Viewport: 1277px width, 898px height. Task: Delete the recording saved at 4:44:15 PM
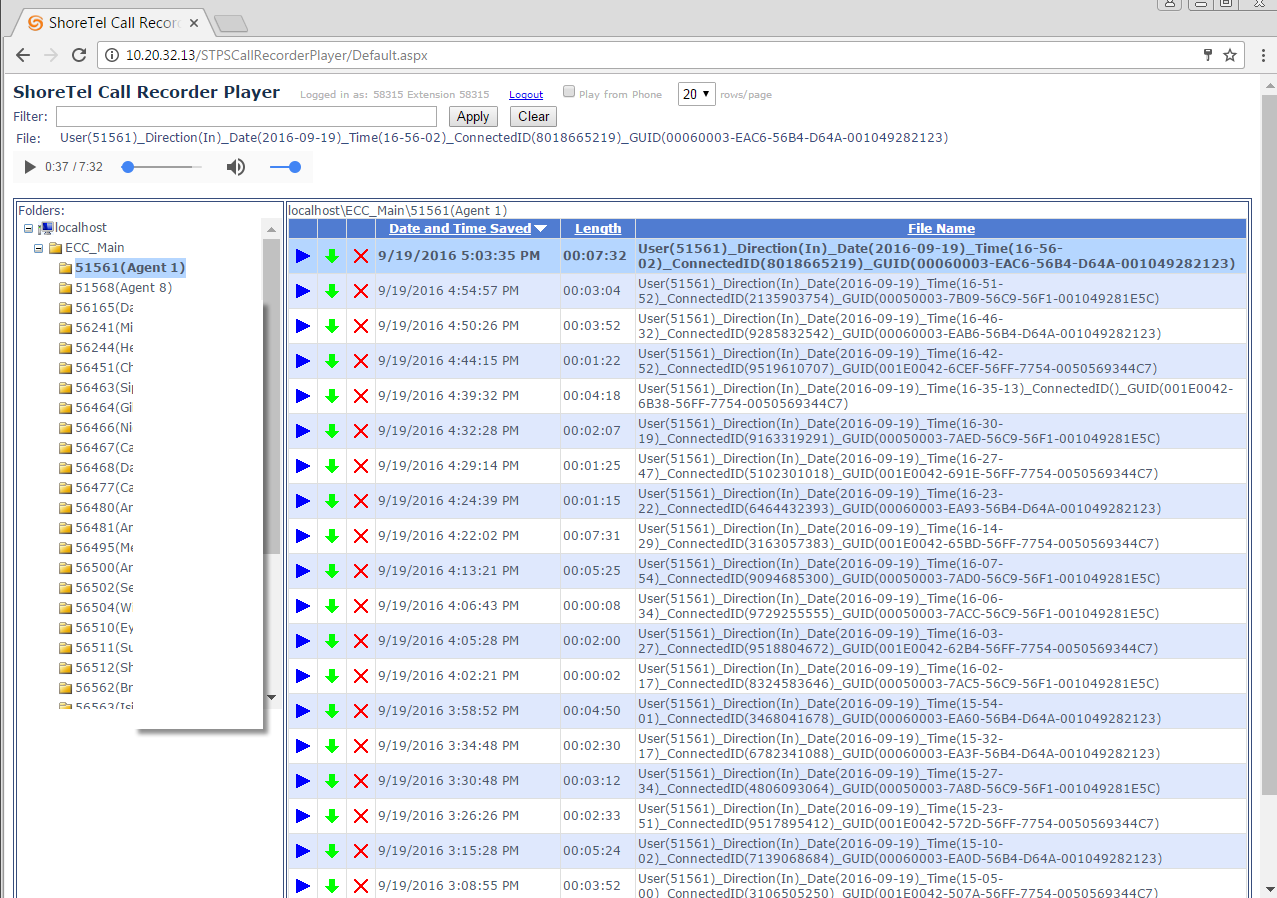(361, 361)
